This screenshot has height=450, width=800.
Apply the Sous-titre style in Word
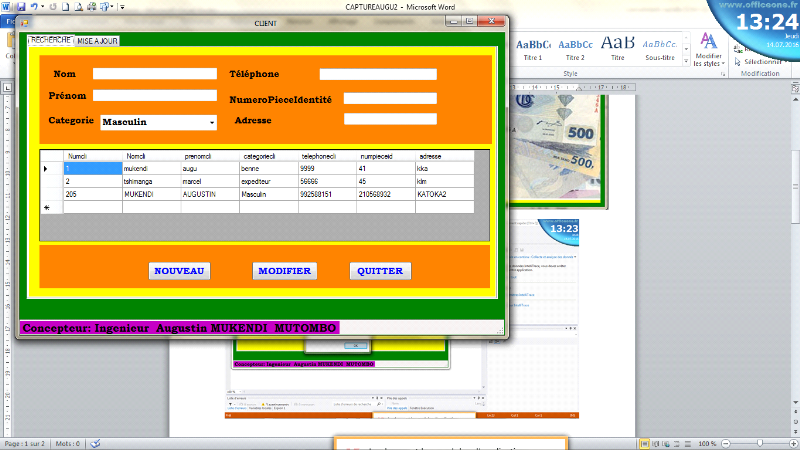[660, 49]
